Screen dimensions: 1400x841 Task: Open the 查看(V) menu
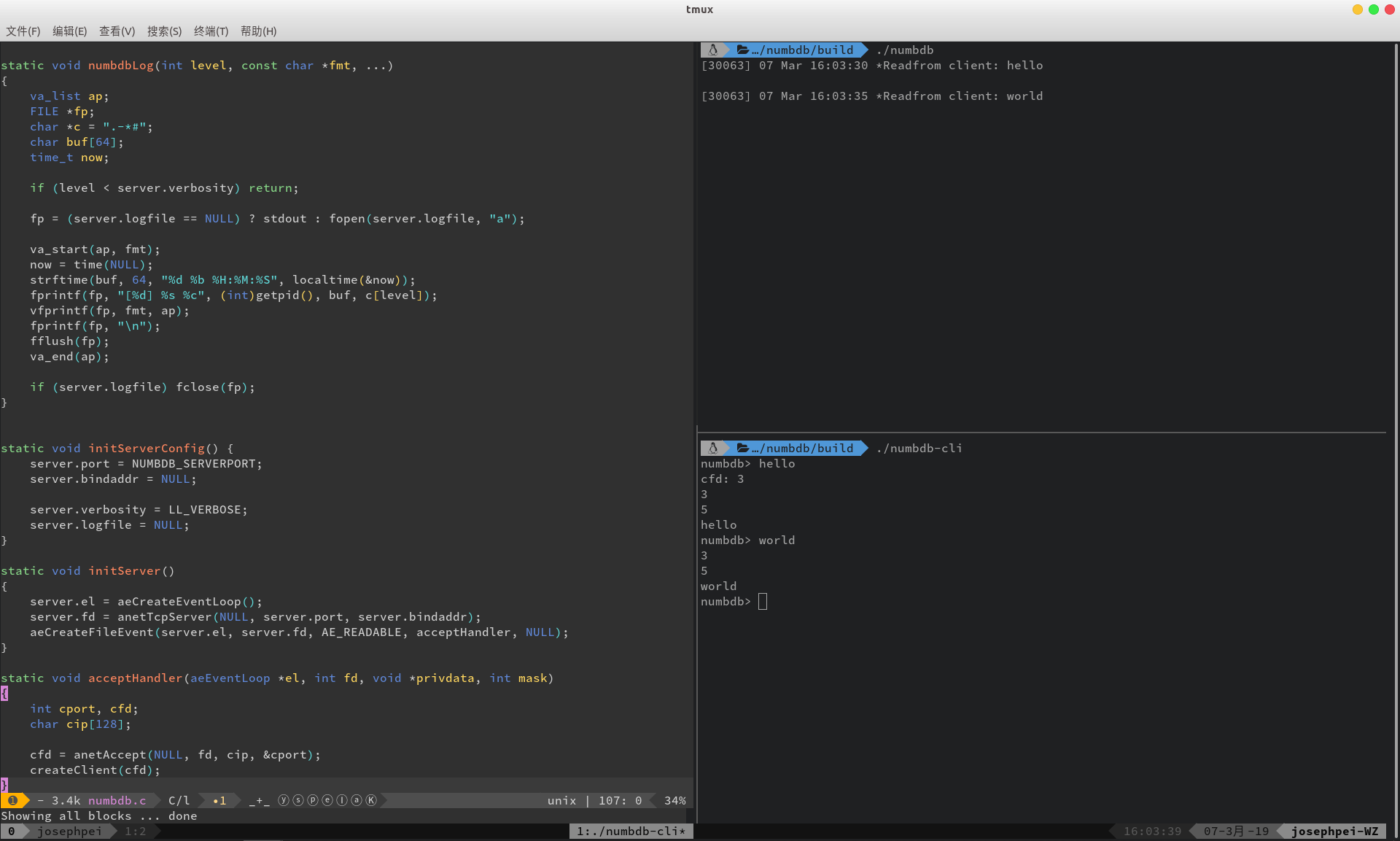point(117,31)
